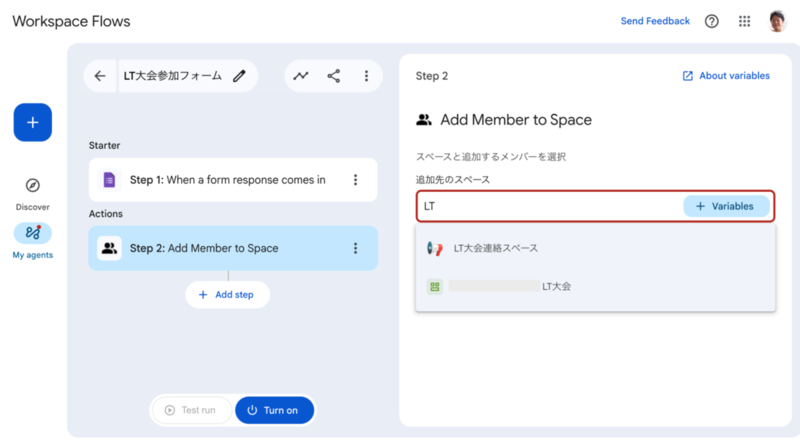Open the help question mark icon

(x=712, y=21)
